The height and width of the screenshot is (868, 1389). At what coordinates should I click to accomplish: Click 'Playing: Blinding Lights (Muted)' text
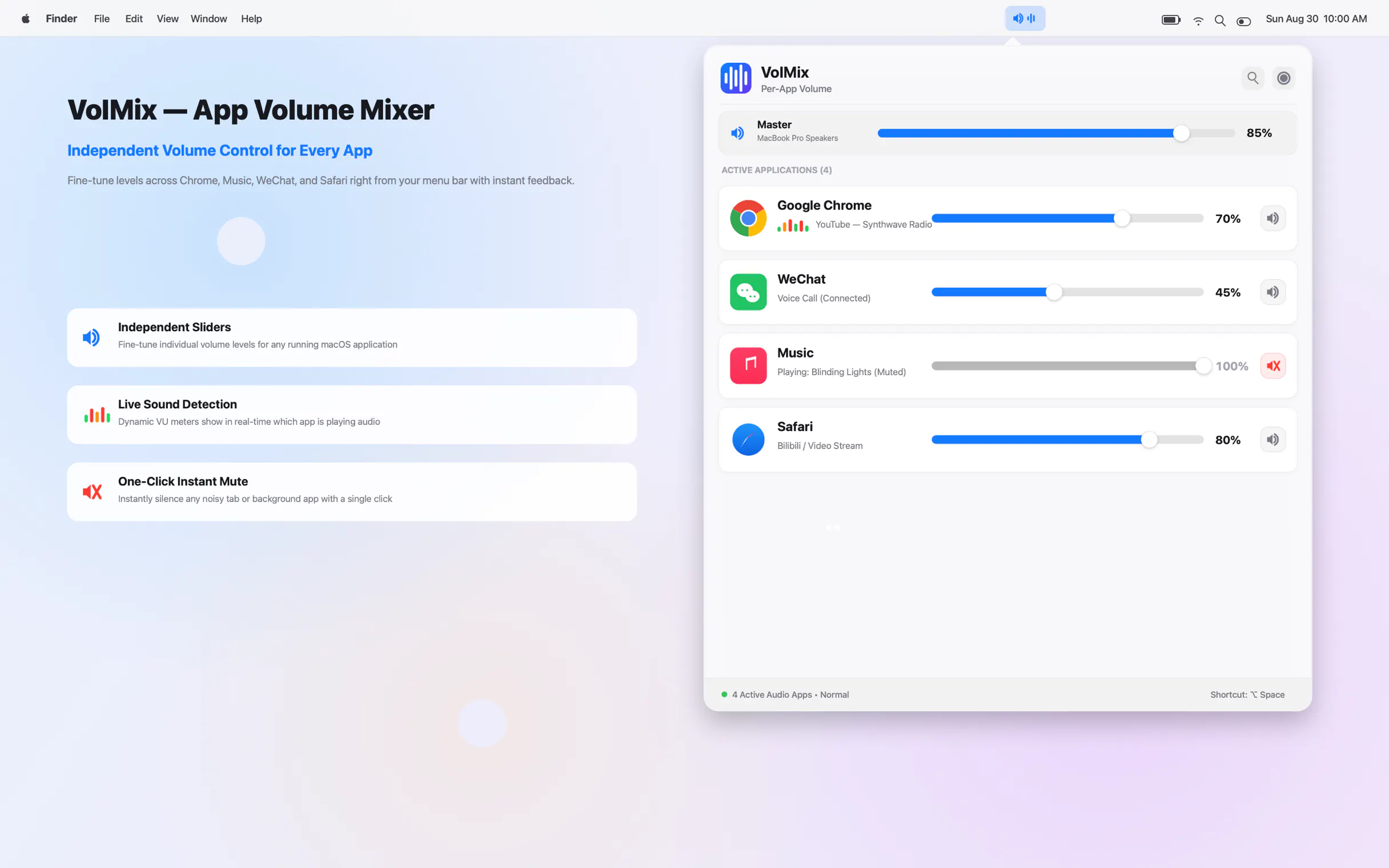(841, 372)
